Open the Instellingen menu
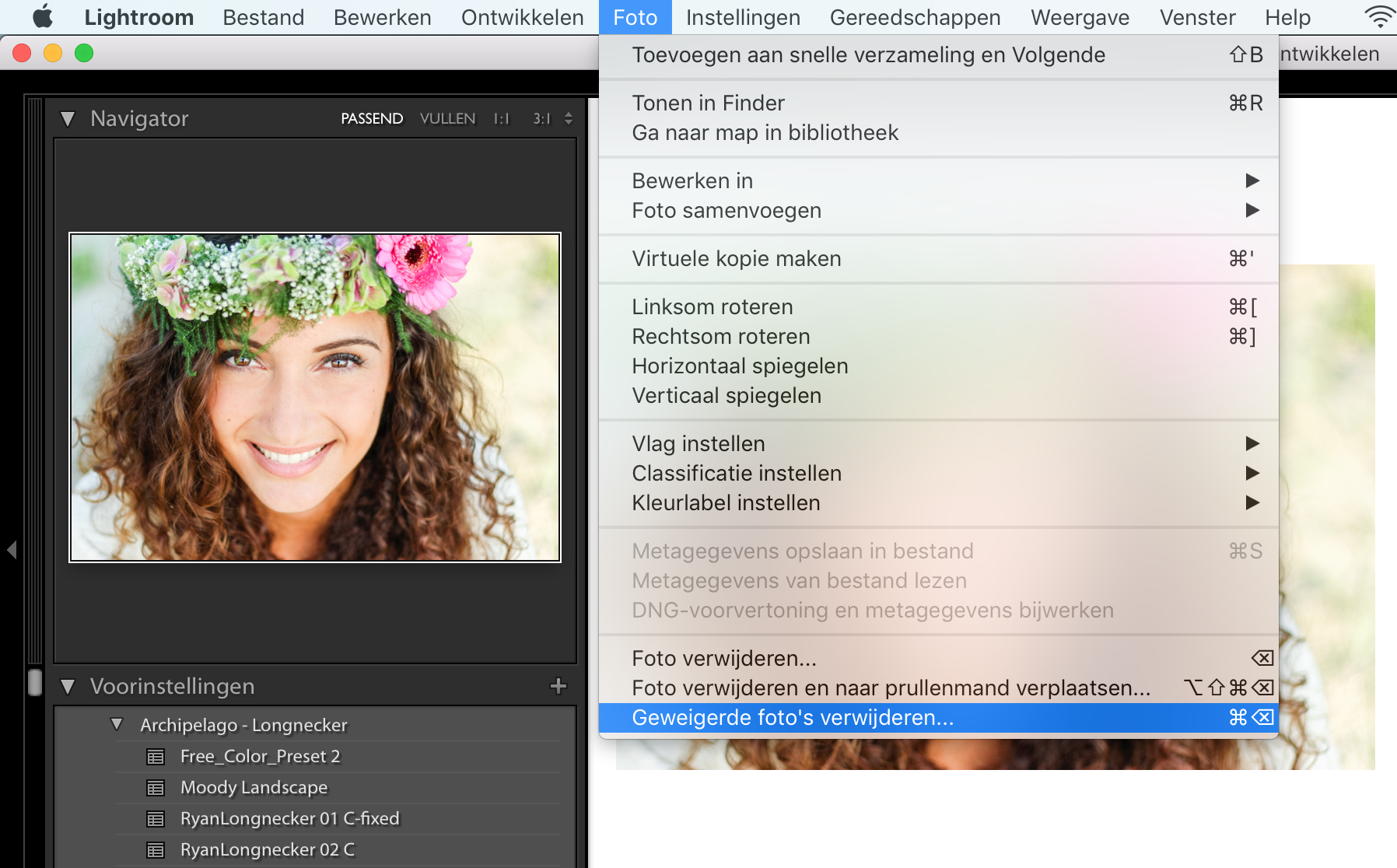1397x868 pixels. 743,17
